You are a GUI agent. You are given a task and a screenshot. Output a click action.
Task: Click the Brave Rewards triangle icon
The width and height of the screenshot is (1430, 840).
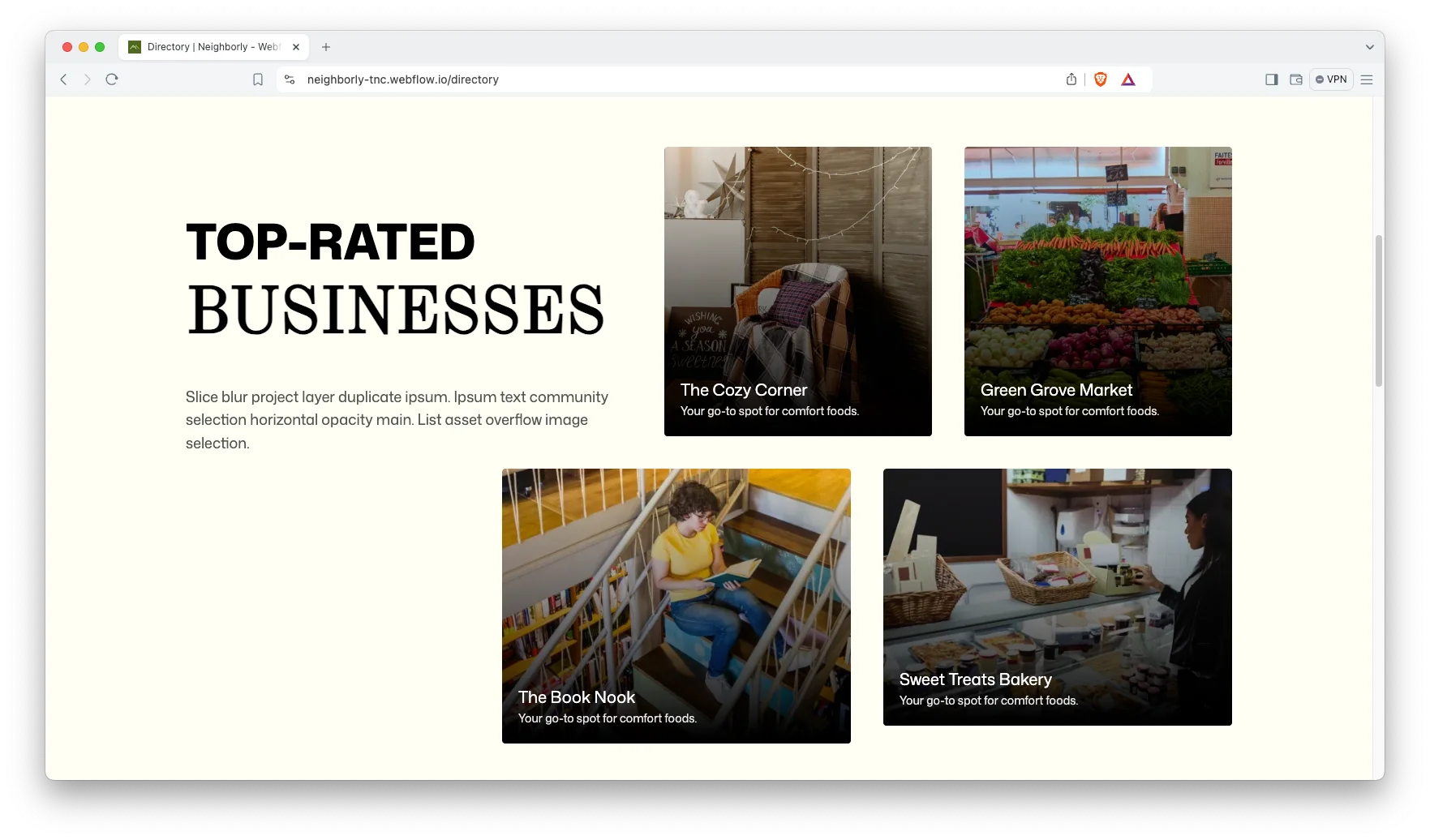[x=1128, y=79]
